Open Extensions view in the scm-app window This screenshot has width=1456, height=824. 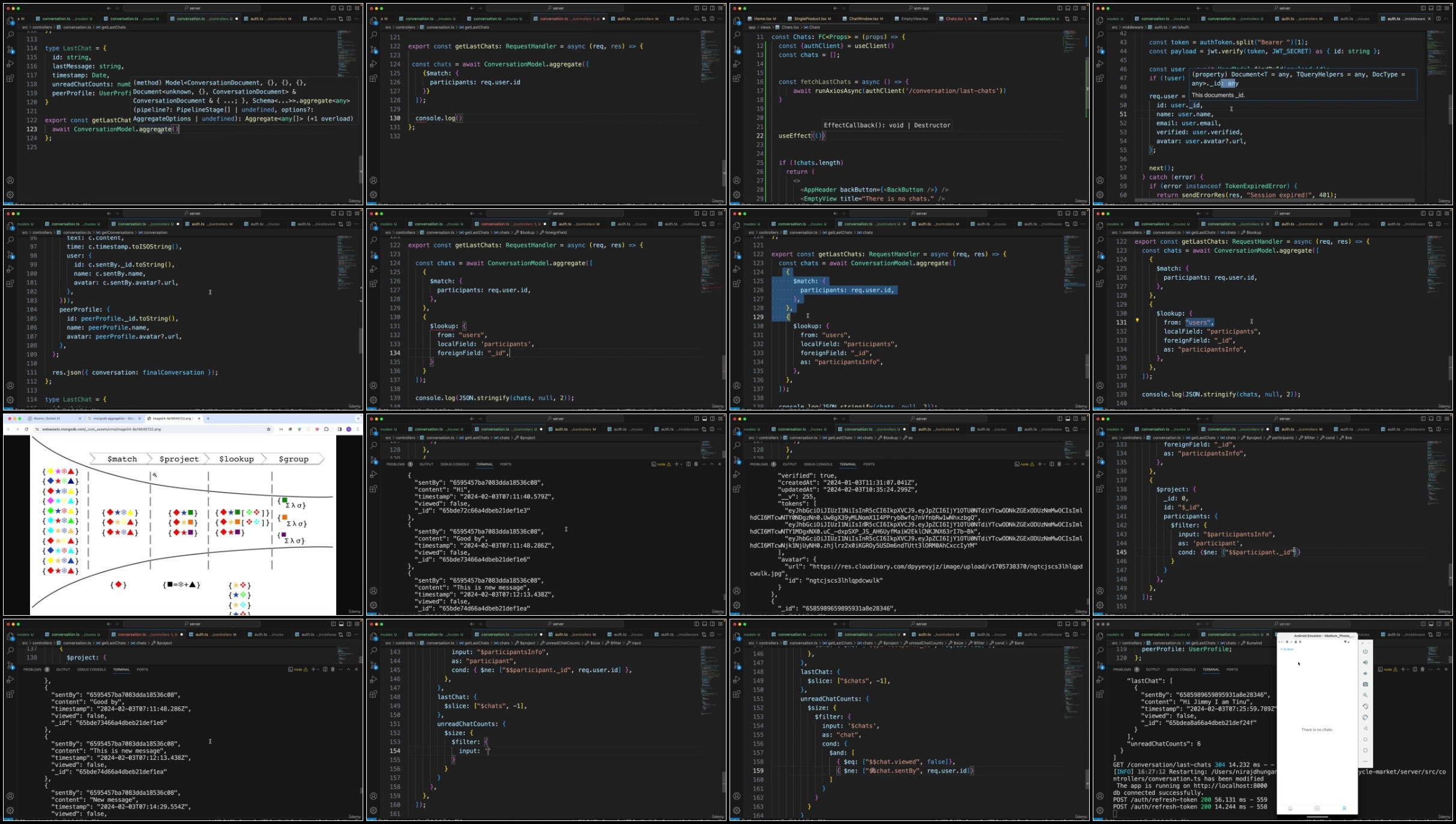(x=737, y=78)
